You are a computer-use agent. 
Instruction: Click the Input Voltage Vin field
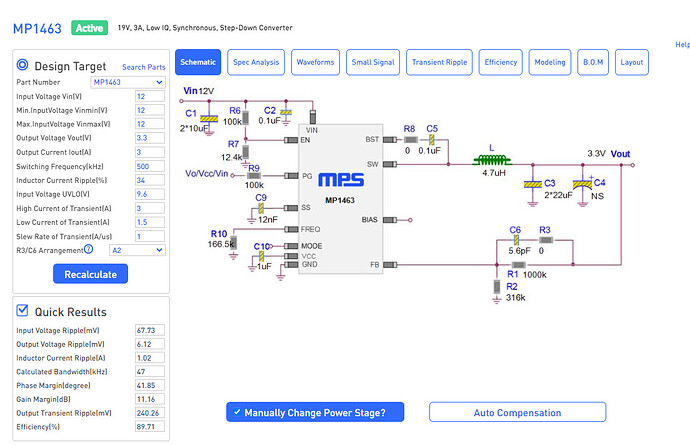150,96
